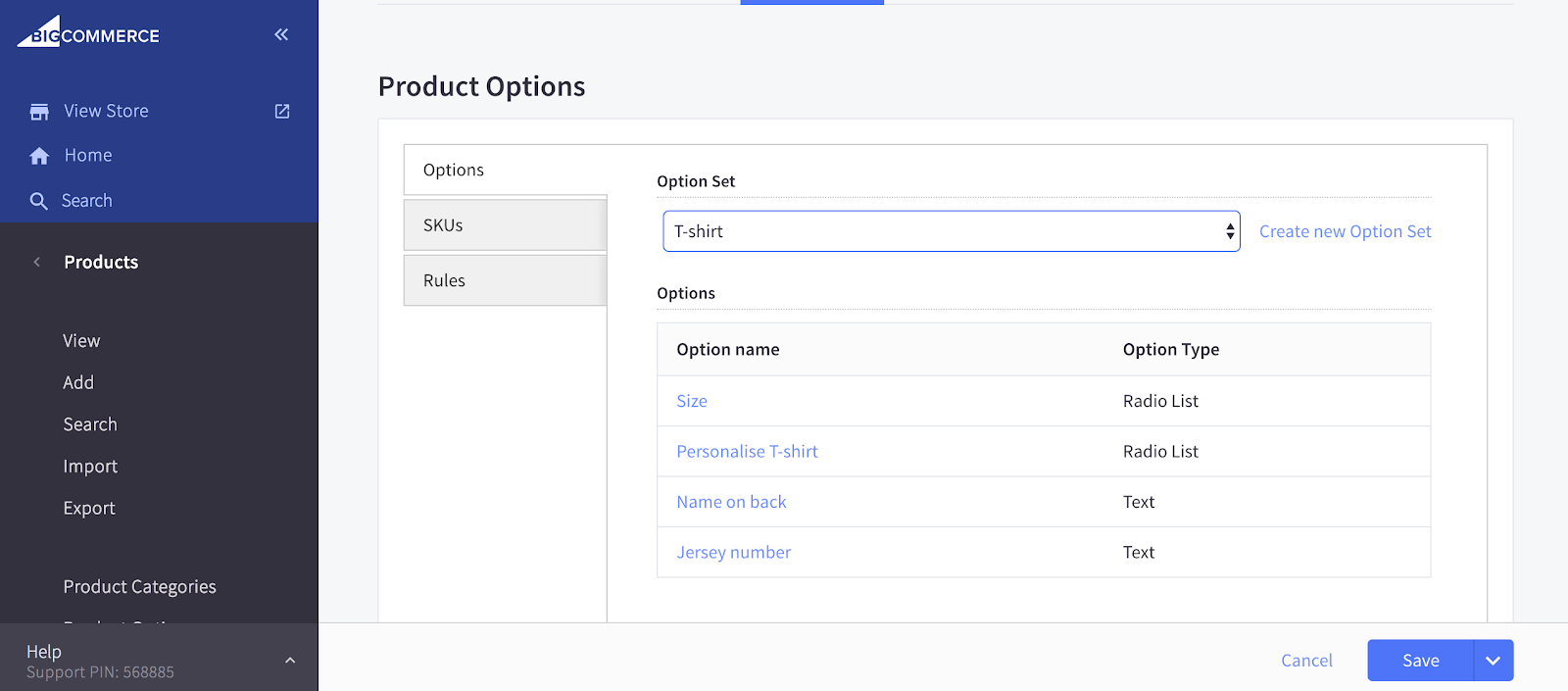
Task: Open the Size option link
Action: (692, 401)
